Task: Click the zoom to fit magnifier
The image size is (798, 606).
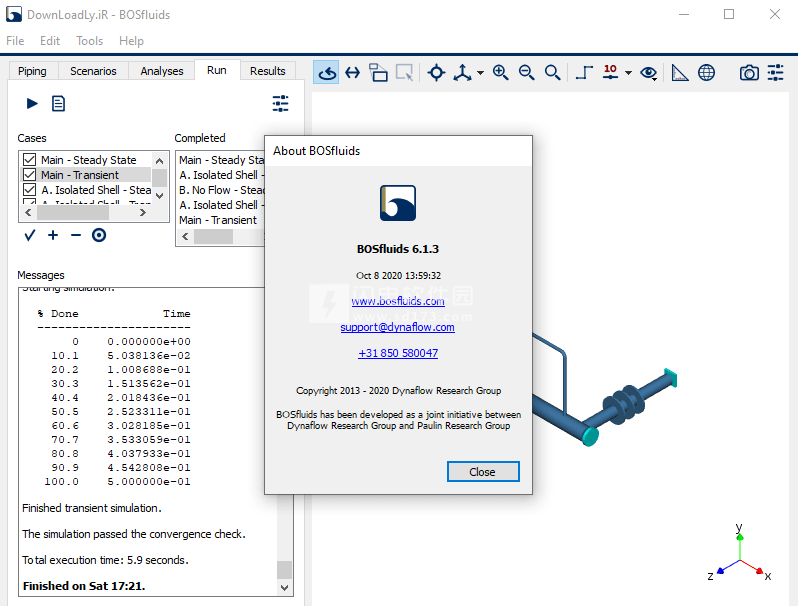Action: [x=552, y=73]
